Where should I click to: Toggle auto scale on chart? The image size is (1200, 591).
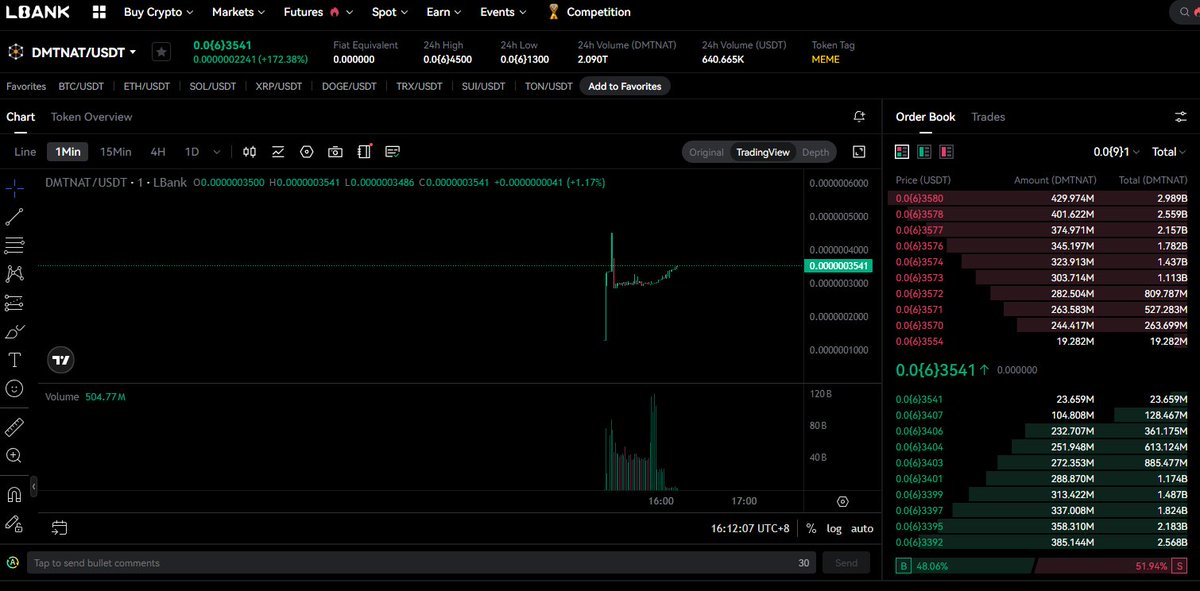click(862, 528)
